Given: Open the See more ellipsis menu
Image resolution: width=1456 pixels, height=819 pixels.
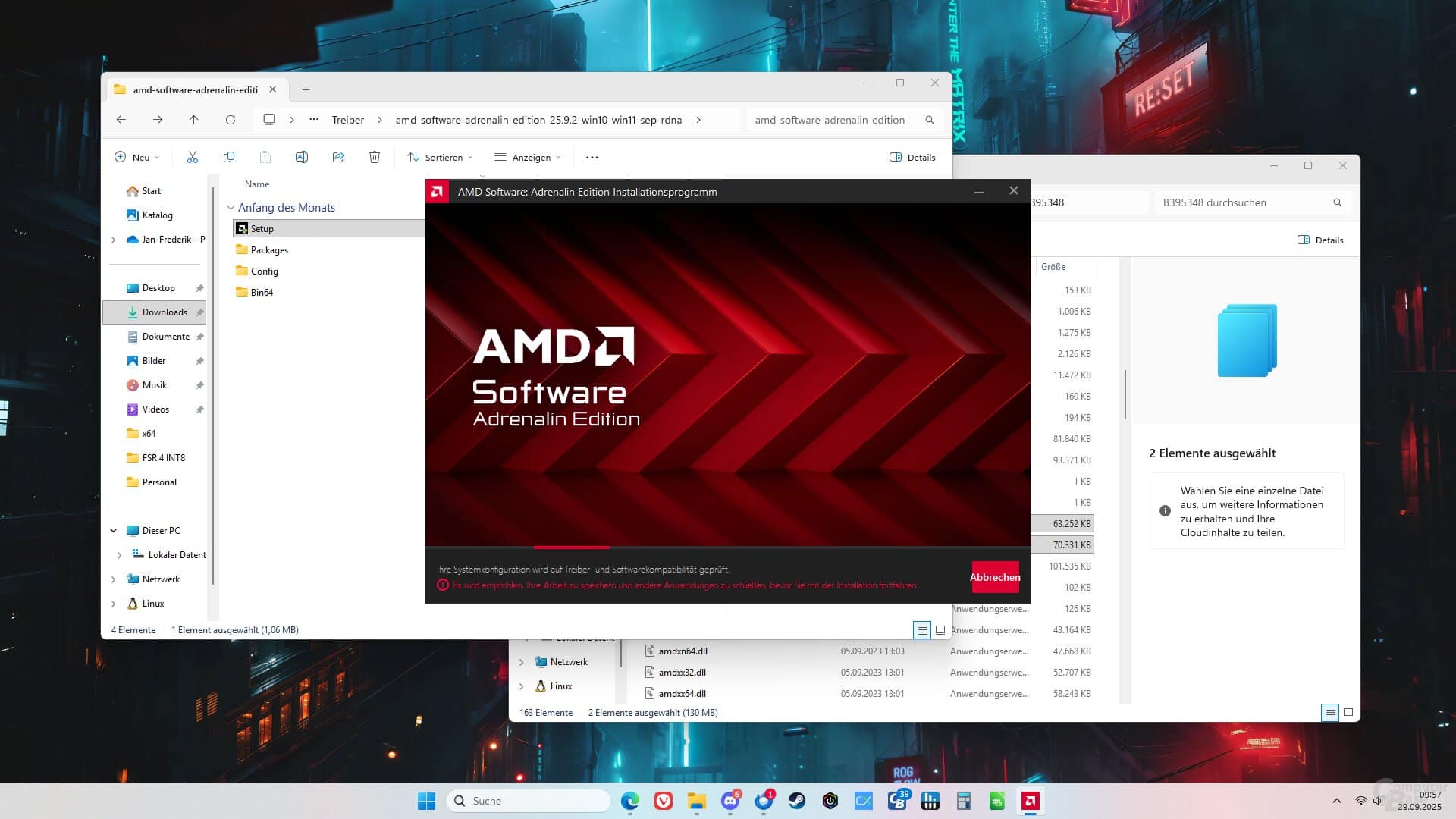Looking at the screenshot, I should point(591,157).
